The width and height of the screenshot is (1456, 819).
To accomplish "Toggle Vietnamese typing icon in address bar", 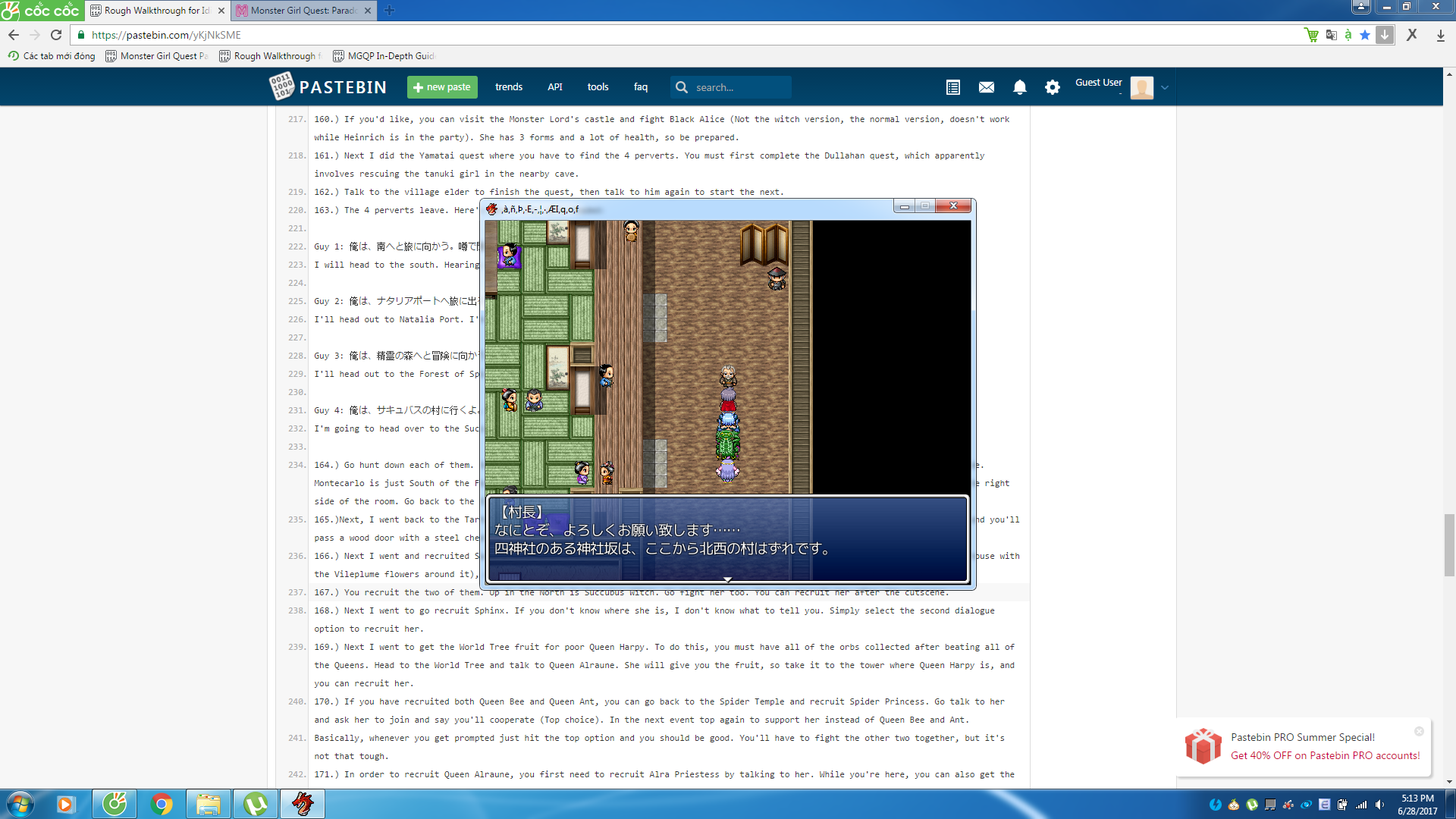I will (1348, 35).
